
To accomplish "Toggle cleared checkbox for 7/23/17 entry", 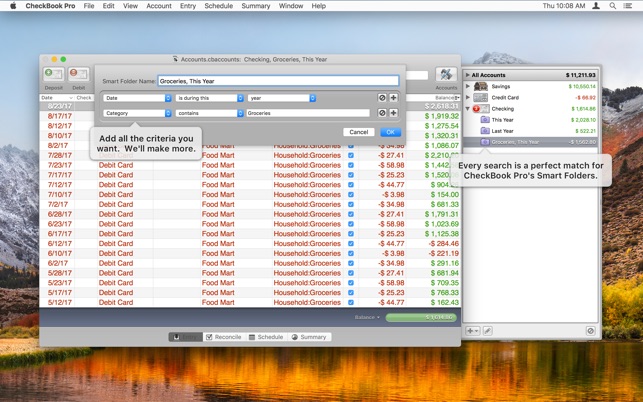I will [351, 165].
